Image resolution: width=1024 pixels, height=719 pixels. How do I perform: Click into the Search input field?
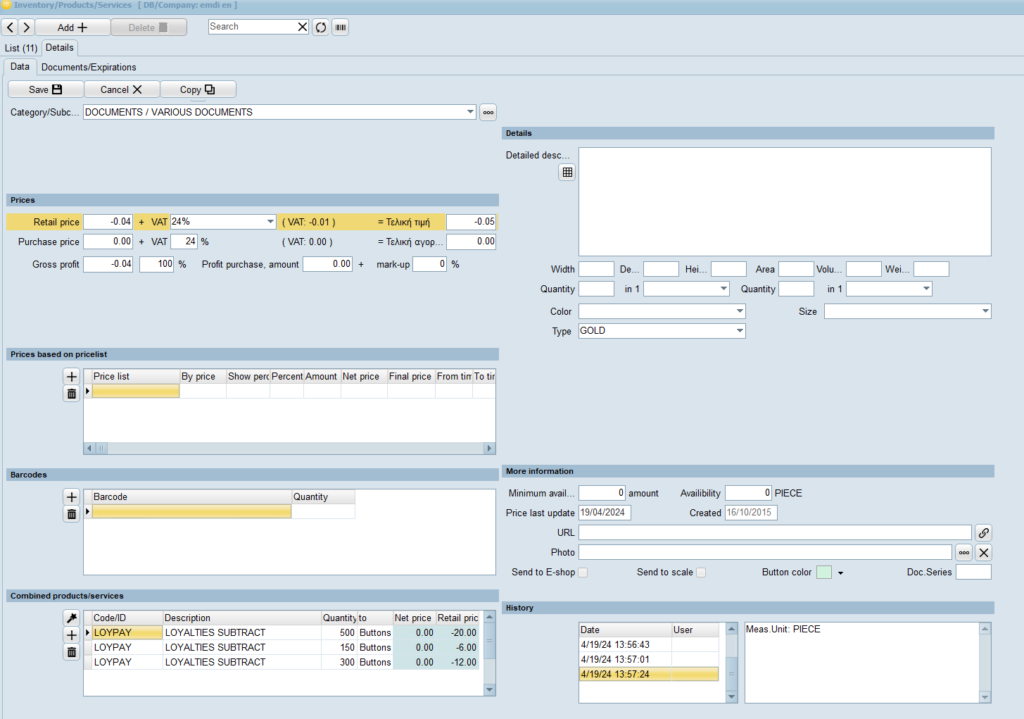(252, 27)
